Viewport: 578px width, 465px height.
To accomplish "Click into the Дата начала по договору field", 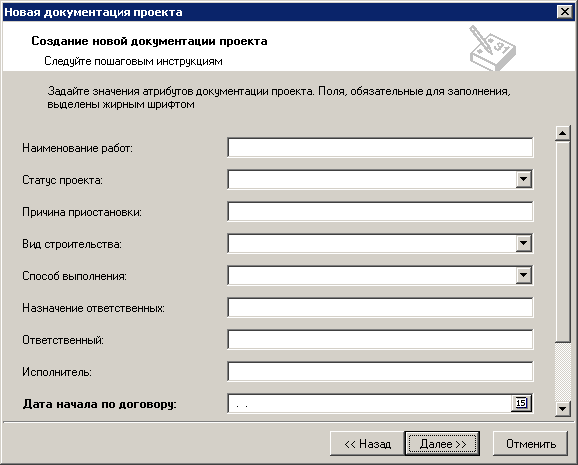I will [x=369, y=403].
